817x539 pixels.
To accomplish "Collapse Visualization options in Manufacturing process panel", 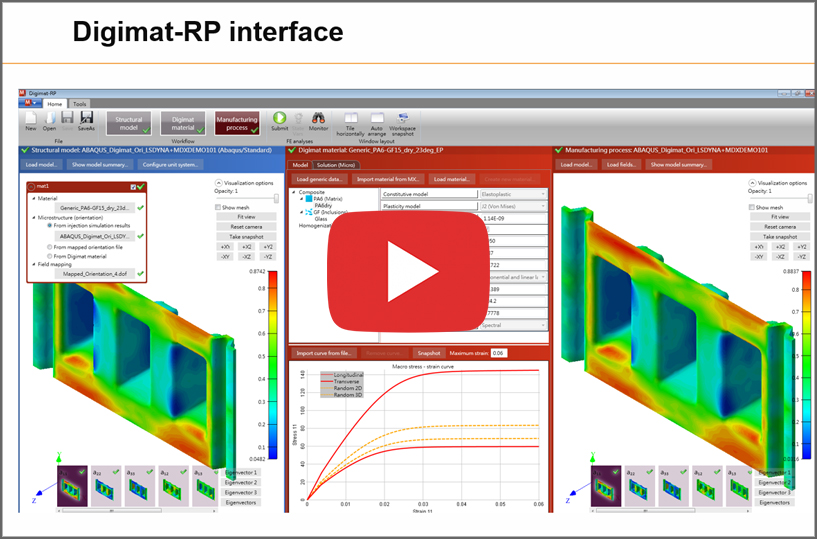I will (x=752, y=183).
